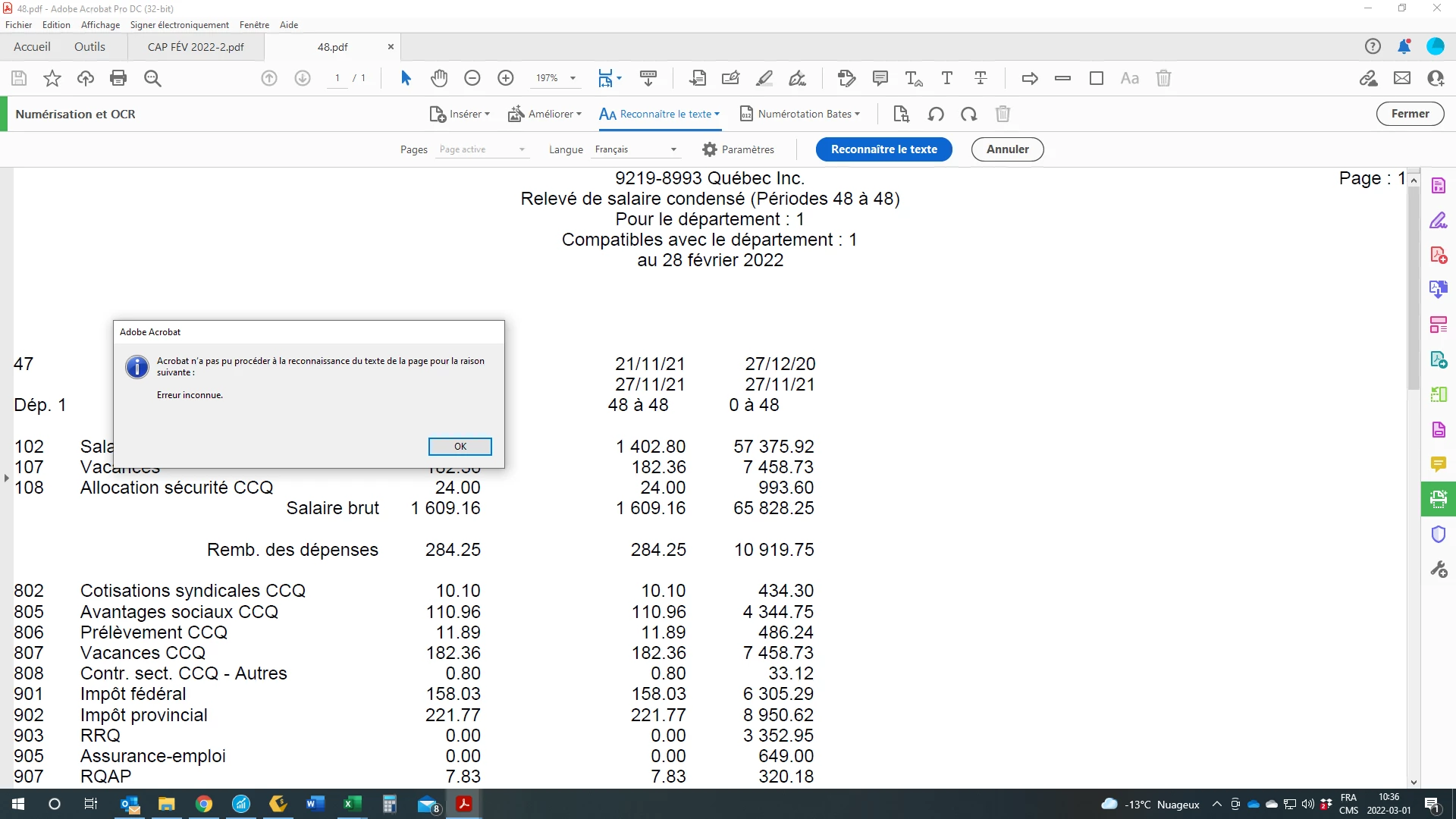The image size is (1456, 819).
Task: Open Excel from the taskbar
Action: pyautogui.click(x=352, y=804)
